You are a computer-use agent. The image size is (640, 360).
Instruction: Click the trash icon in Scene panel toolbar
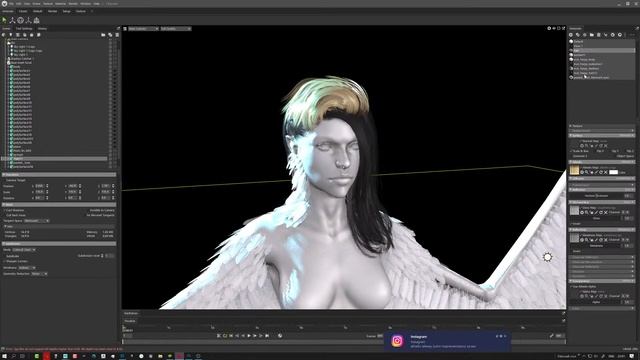click(117, 35)
